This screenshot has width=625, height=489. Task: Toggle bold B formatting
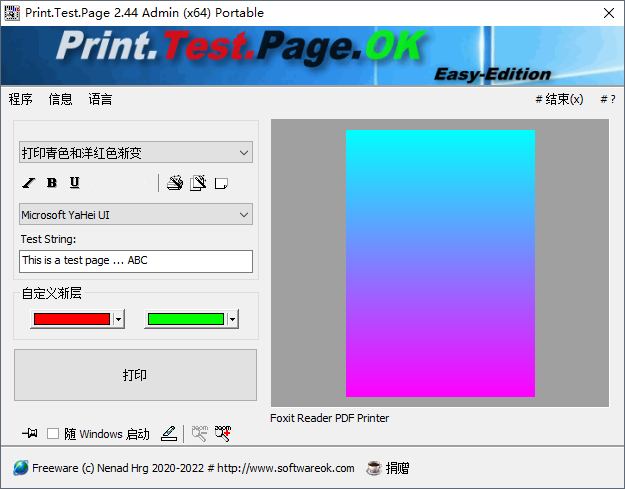click(x=51, y=183)
